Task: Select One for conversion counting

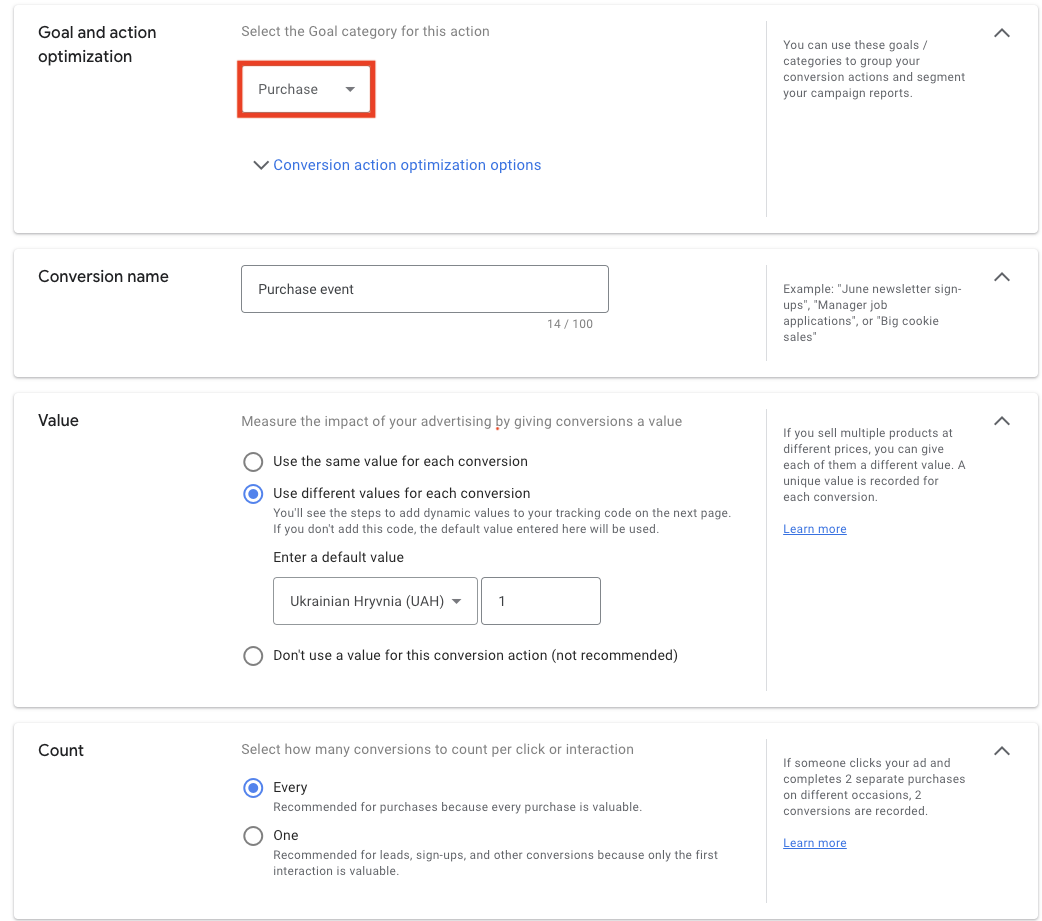Action: coord(253,835)
